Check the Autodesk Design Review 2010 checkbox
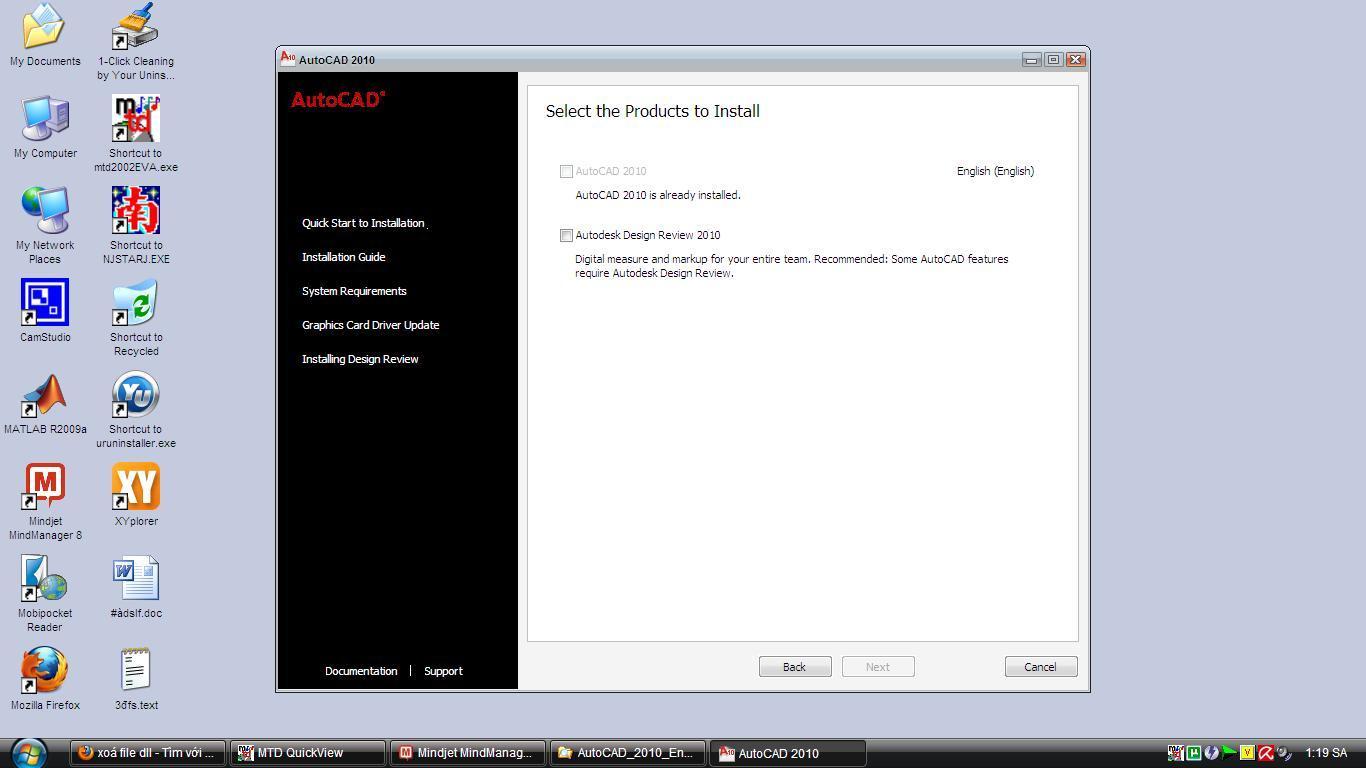The height and width of the screenshot is (768, 1366). tap(566, 235)
